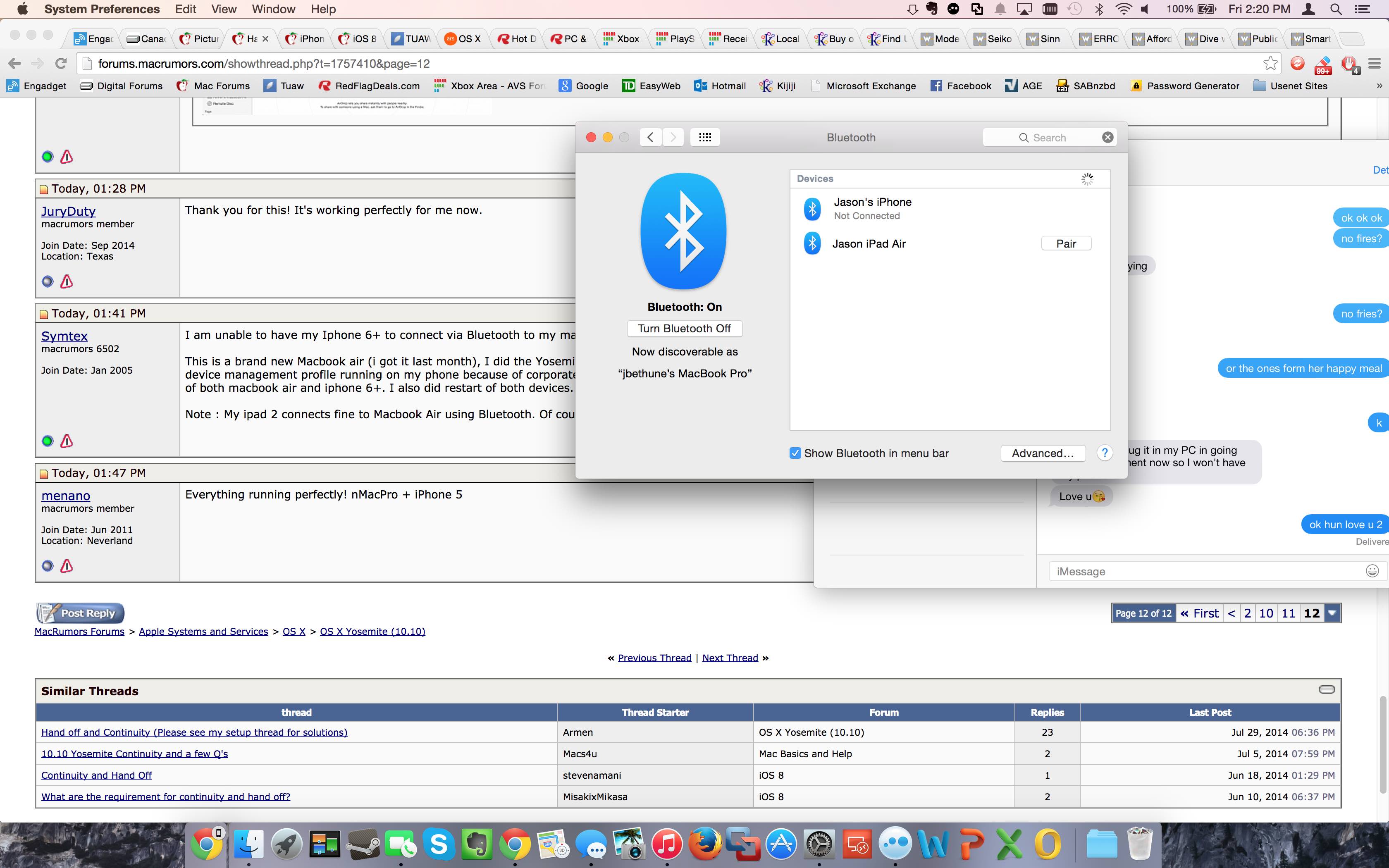
Task: Go to Previous Thread
Action: point(654,658)
